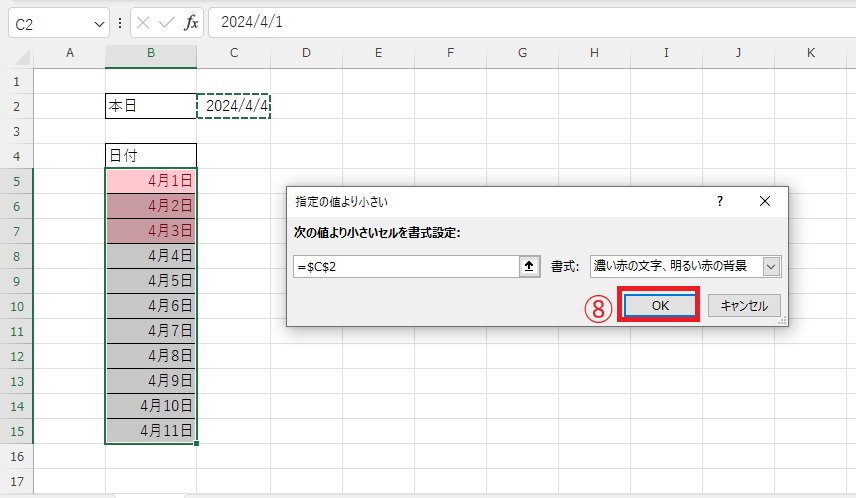Select row 2 header
The image size is (856, 498).
[16, 106]
